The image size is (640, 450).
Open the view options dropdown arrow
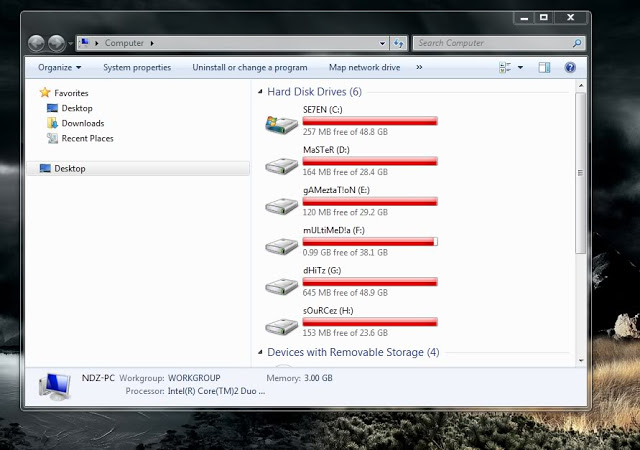click(x=520, y=67)
